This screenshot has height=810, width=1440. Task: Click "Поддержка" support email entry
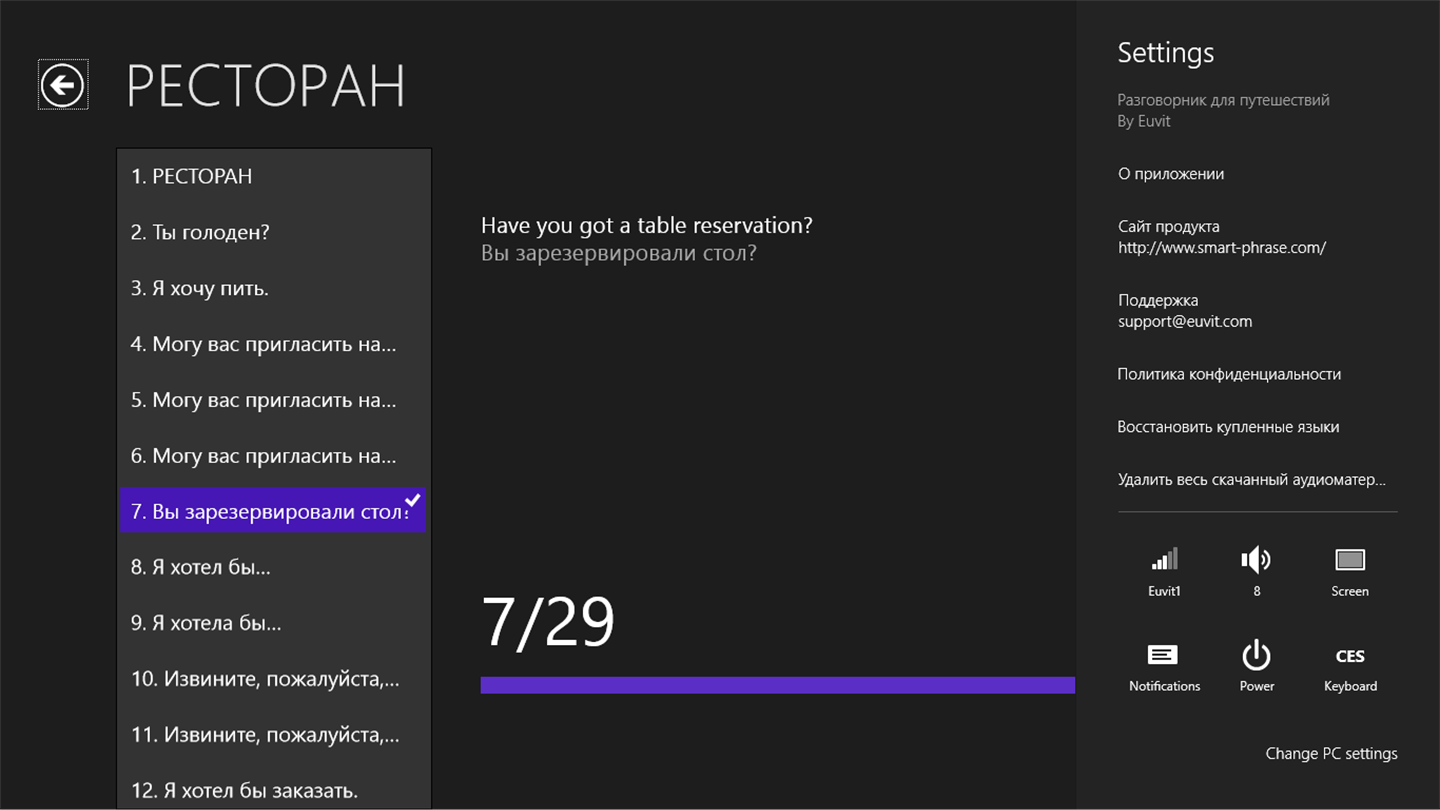pos(1185,311)
